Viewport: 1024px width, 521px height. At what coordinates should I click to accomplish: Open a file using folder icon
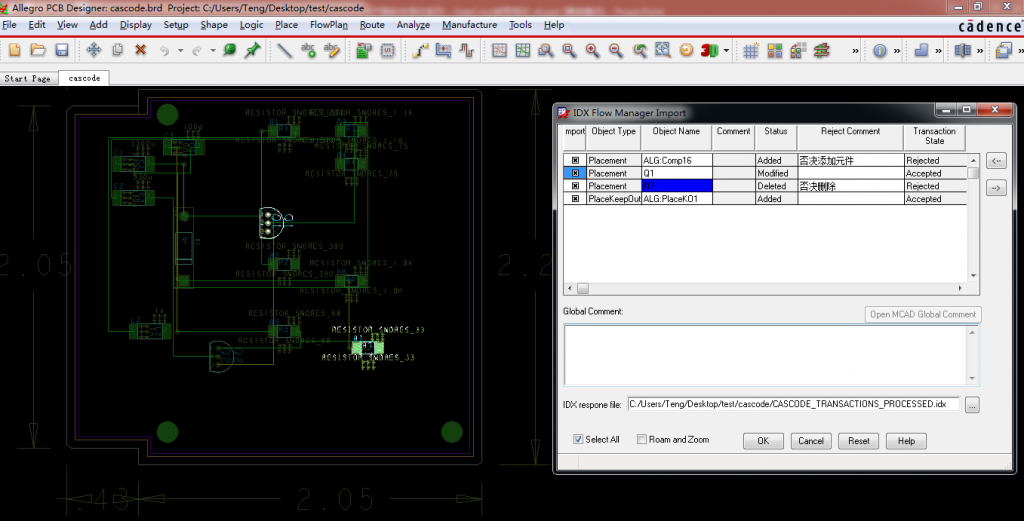(38, 50)
